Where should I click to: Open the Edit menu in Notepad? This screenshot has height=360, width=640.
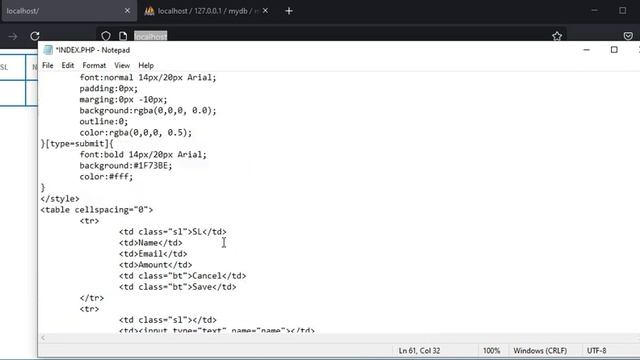click(68, 65)
